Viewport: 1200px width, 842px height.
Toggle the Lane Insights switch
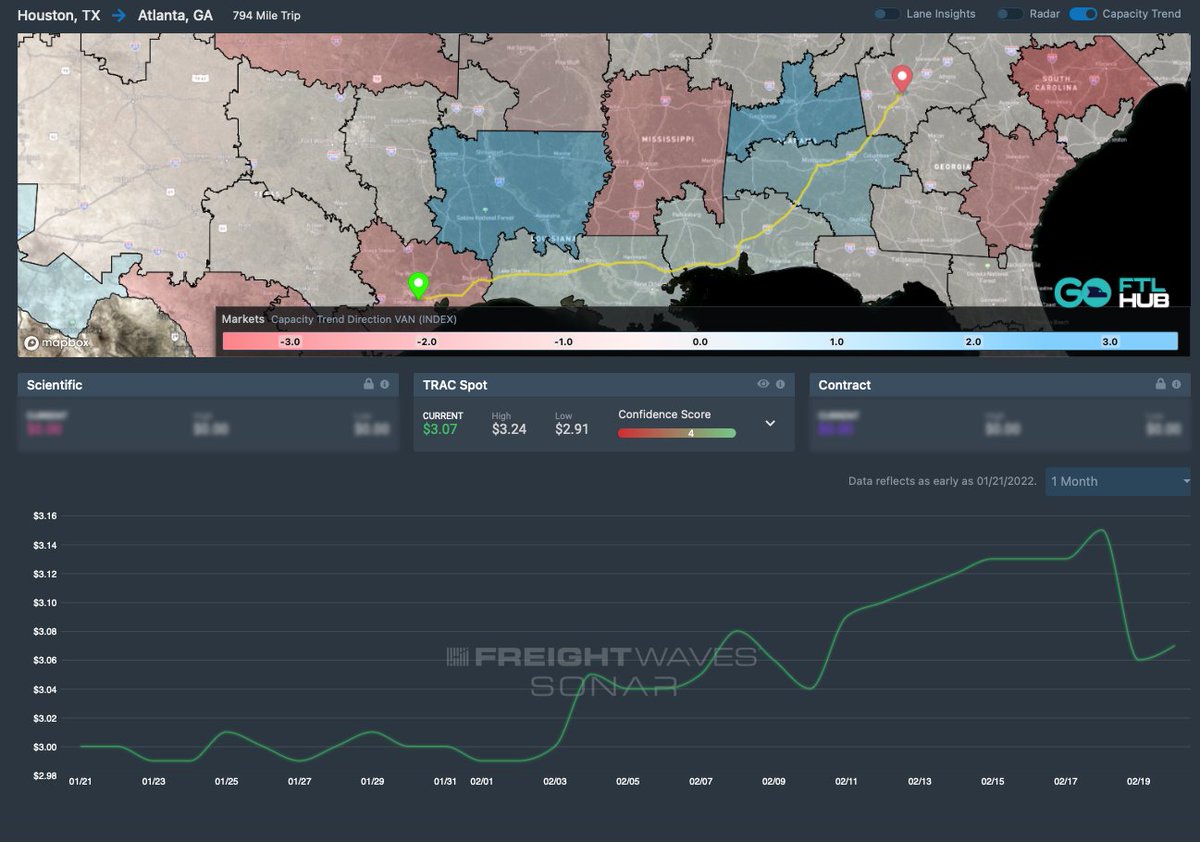[x=886, y=15]
